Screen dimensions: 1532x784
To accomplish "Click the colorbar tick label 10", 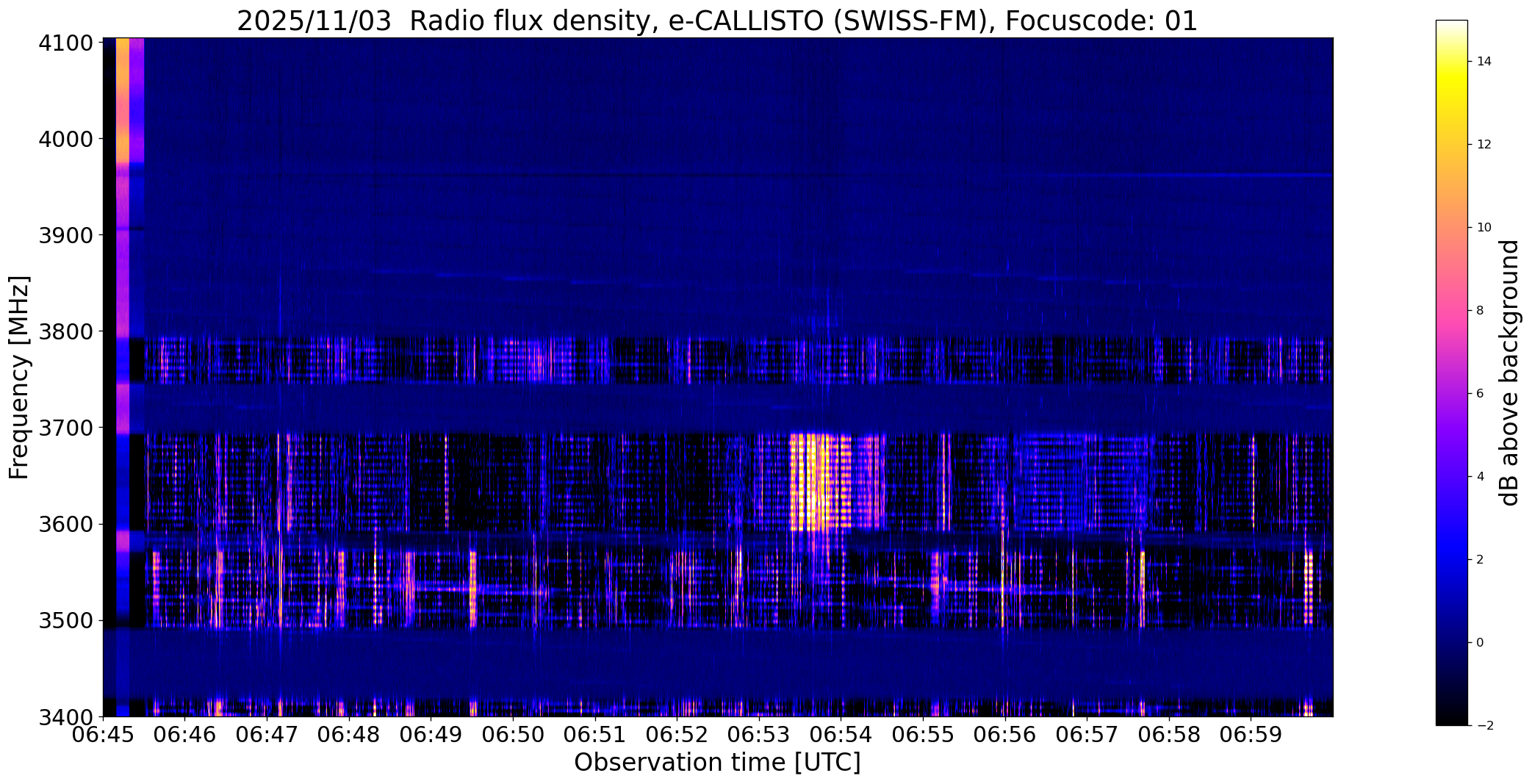I will (x=1484, y=228).
